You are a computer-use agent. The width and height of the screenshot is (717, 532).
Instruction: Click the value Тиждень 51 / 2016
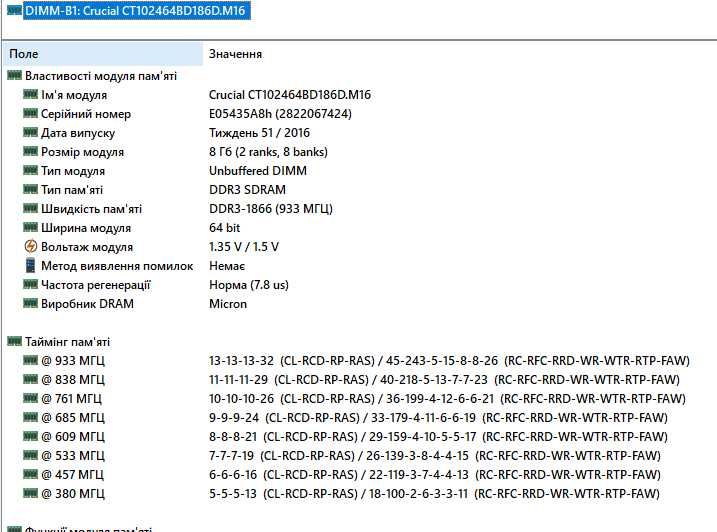(x=259, y=133)
